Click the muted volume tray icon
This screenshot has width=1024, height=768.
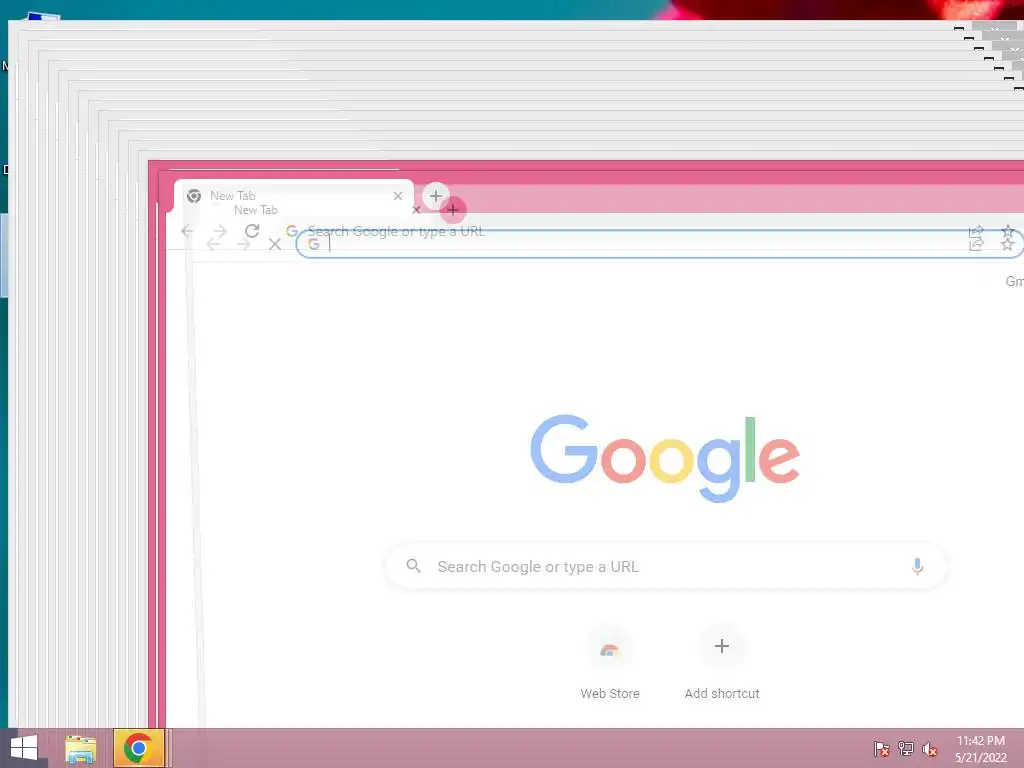tap(930, 748)
